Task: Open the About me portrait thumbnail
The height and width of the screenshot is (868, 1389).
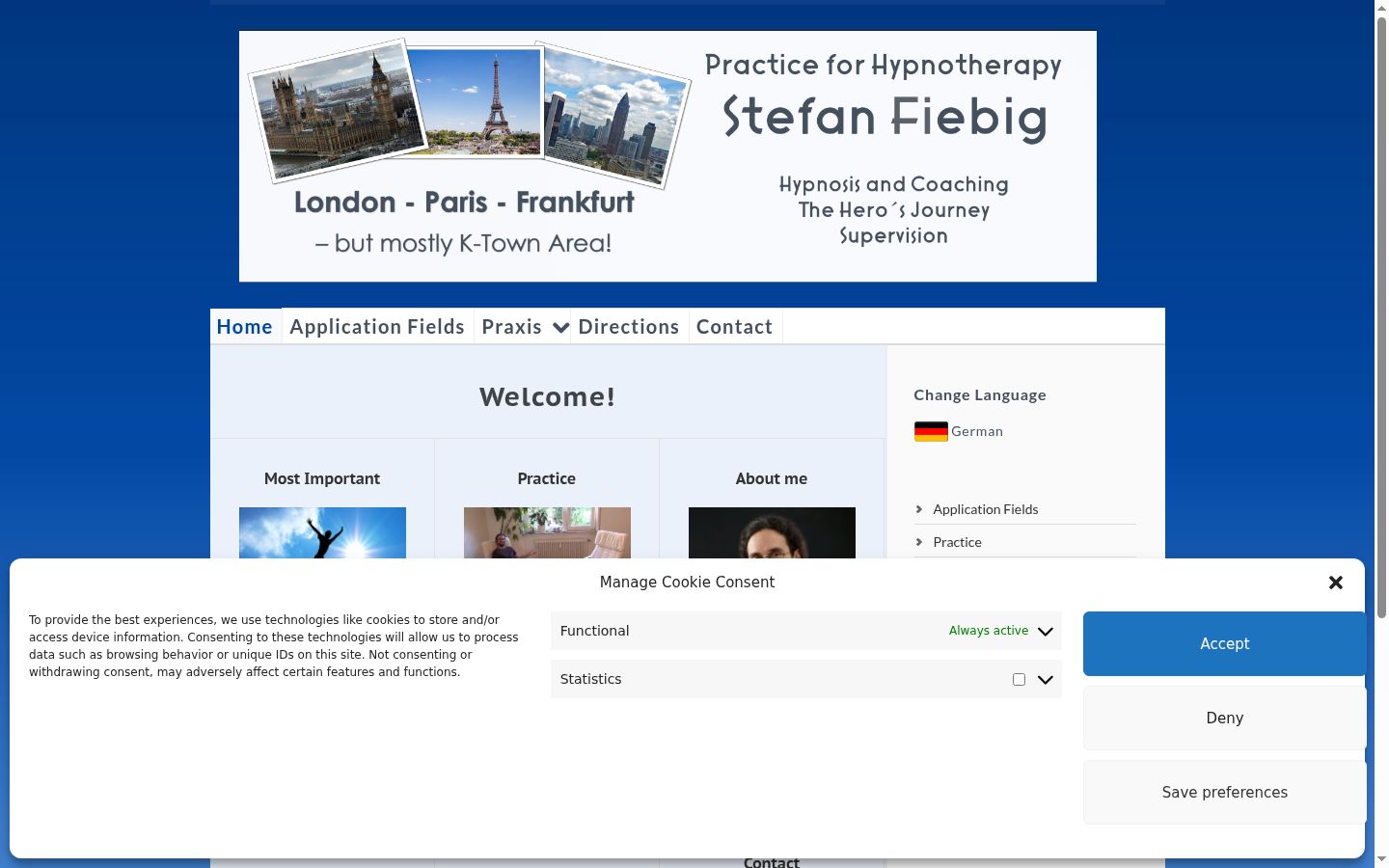Action: point(772,533)
